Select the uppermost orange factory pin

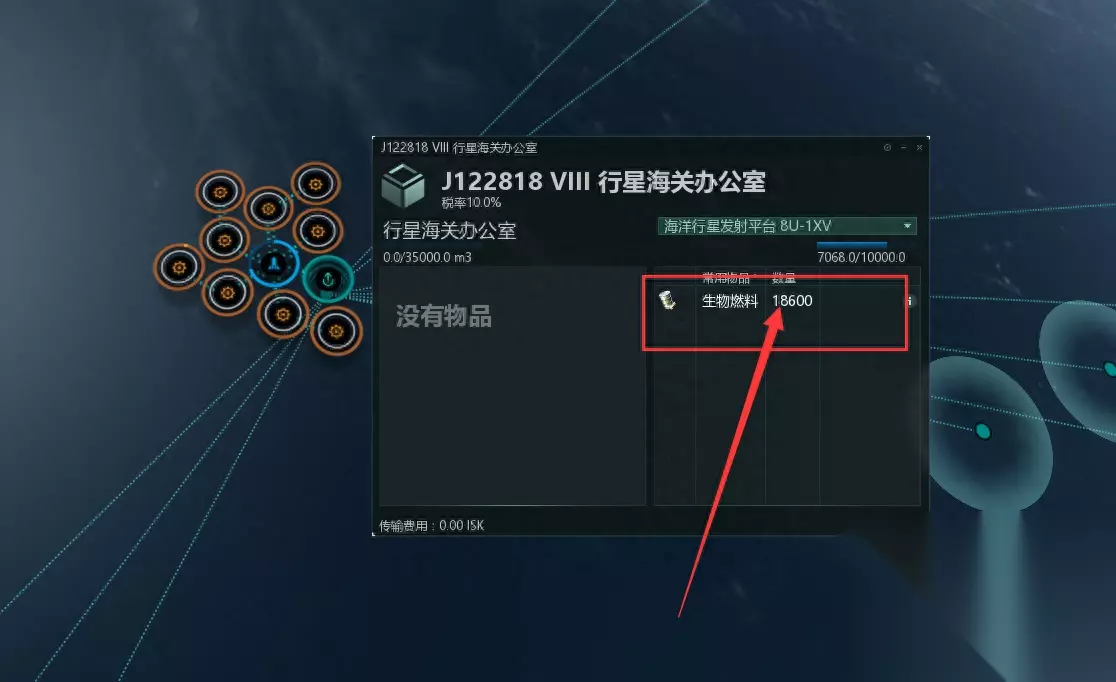(315, 185)
